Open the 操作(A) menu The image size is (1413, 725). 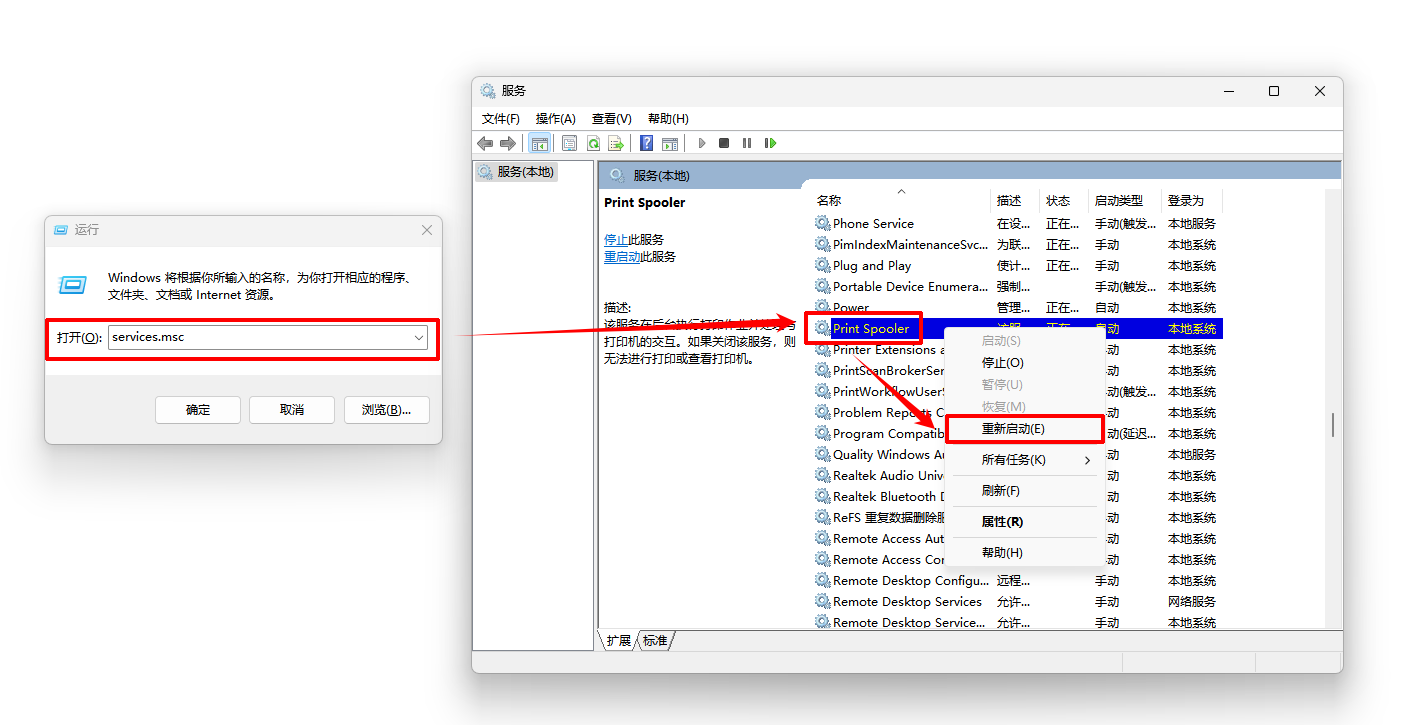click(x=556, y=118)
